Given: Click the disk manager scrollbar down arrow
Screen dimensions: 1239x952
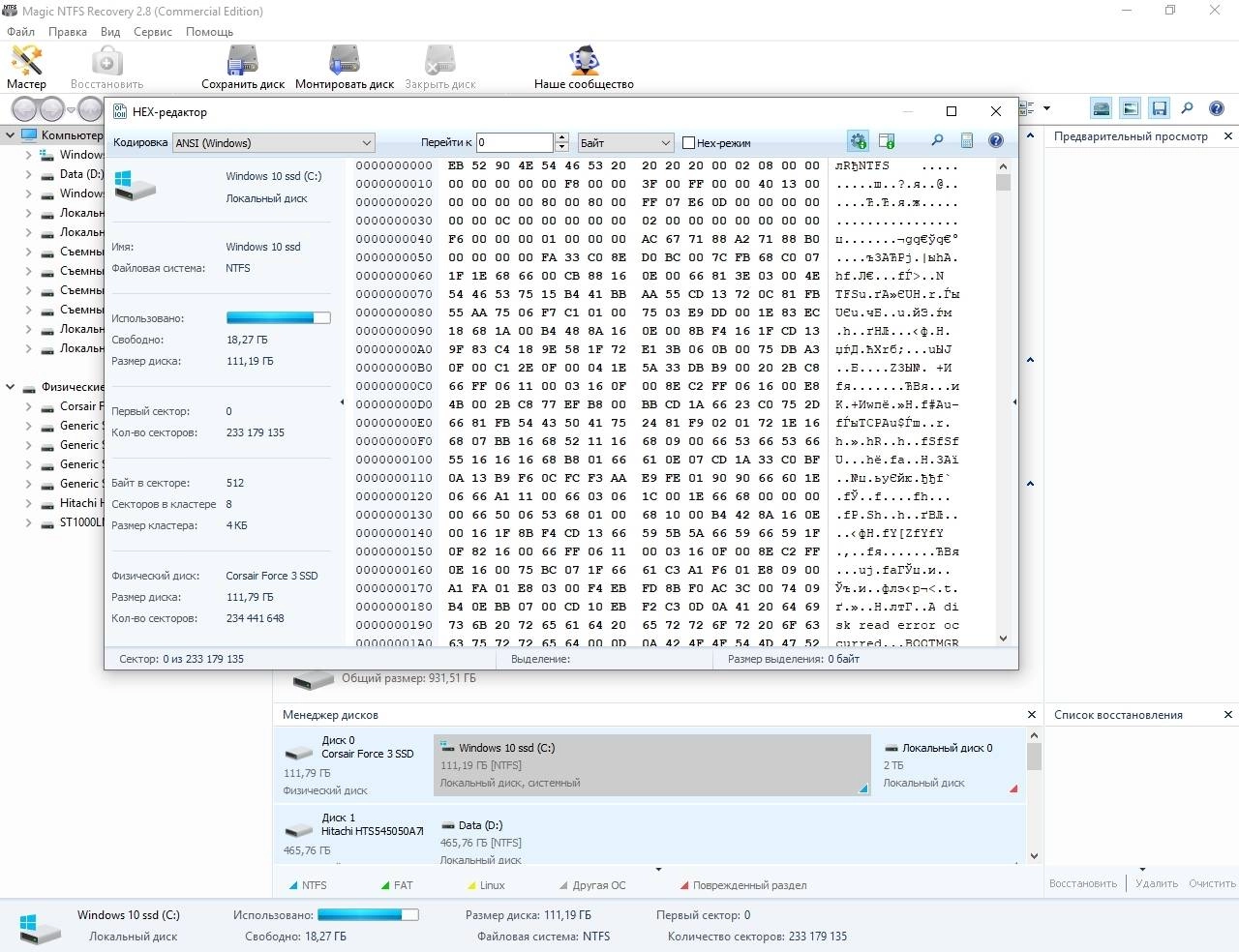Looking at the screenshot, I should [x=1034, y=855].
